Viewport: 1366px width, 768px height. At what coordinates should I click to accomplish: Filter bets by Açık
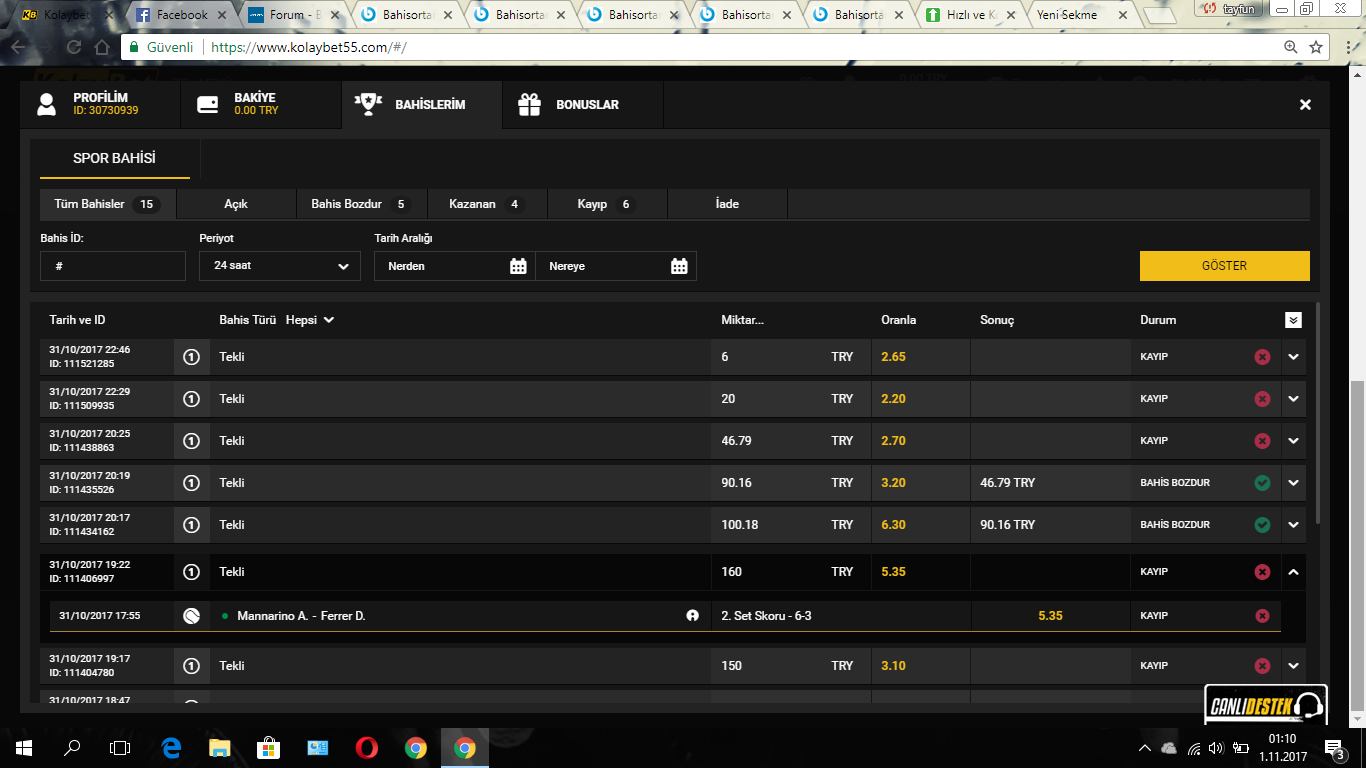pos(236,204)
